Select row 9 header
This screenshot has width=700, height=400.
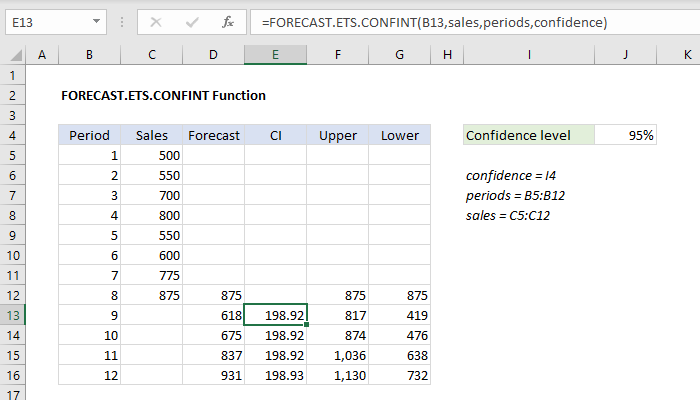[12, 235]
